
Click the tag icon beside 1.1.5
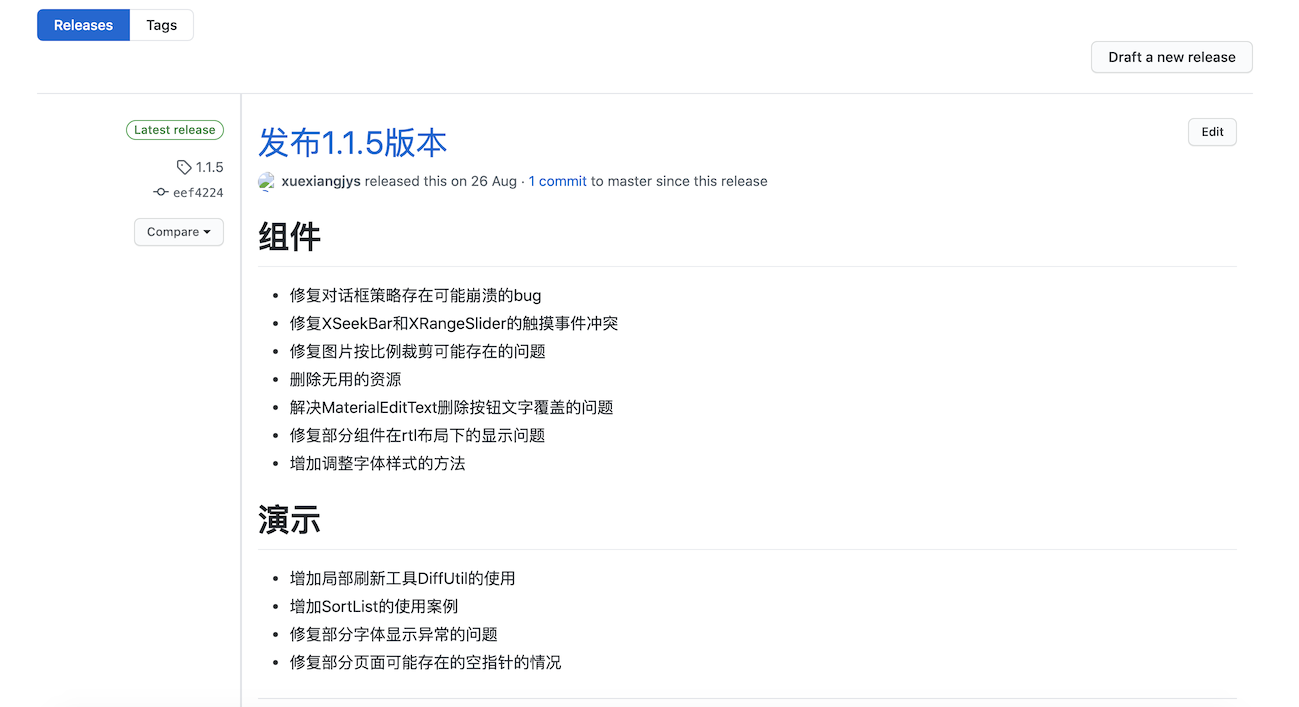point(184,167)
